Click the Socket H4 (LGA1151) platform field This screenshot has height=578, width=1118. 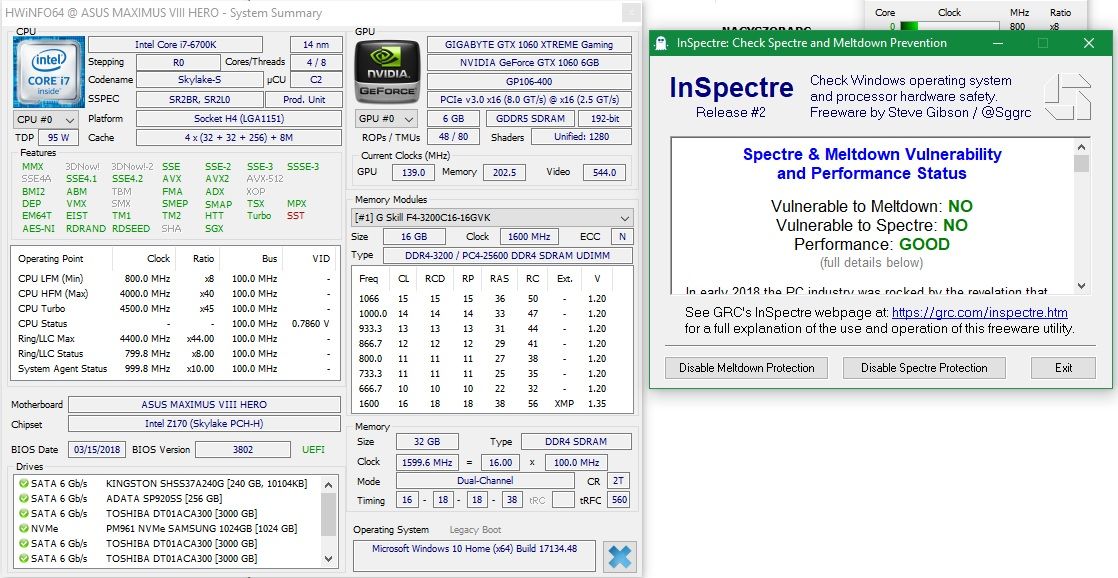239,119
